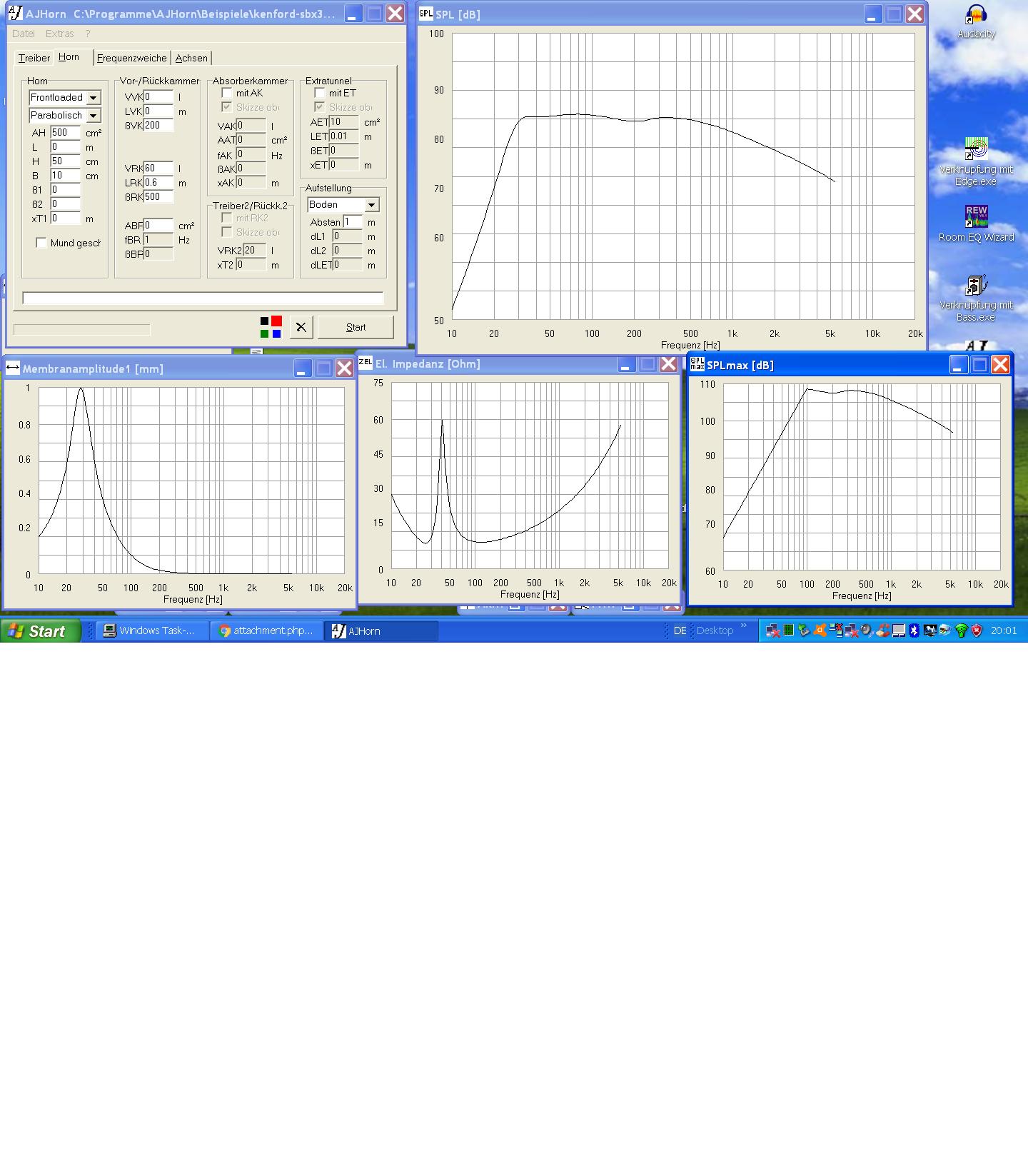The height and width of the screenshot is (1176, 1028).
Task: Click the AH horn area input field
Action: pos(65,133)
